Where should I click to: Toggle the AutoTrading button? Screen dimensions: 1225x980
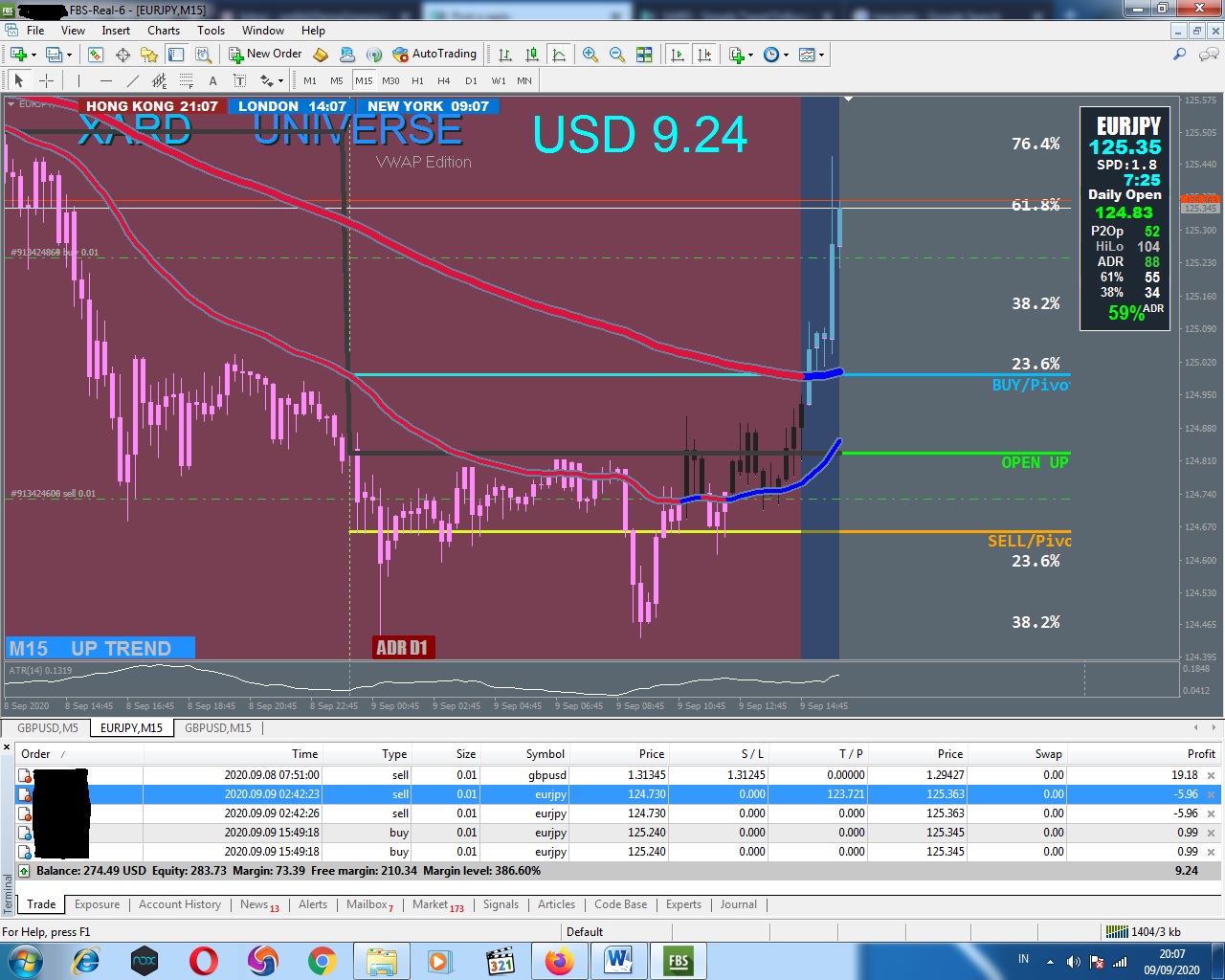click(x=434, y=55)
